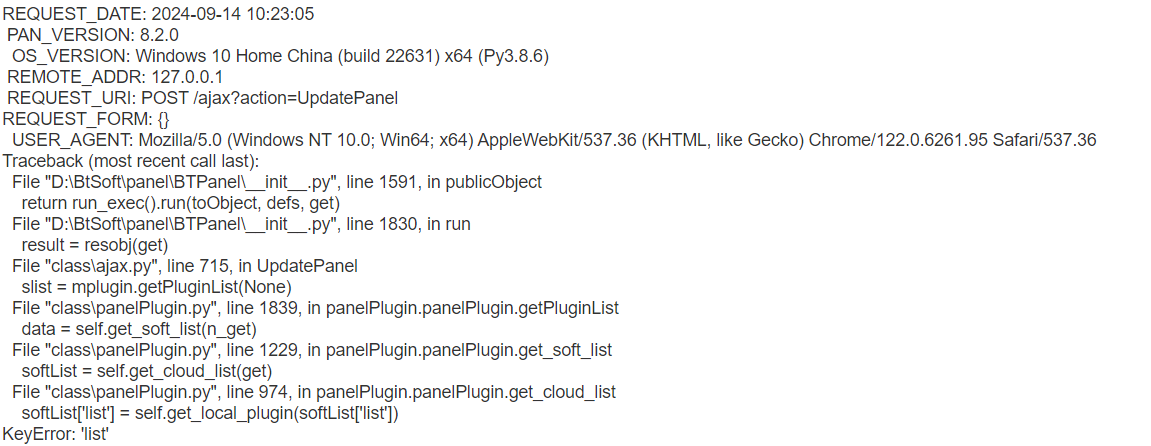Screen dimensions: 1151x446
Task: Click the line 1591 publicObject file entry
Action: pos(277,182)
